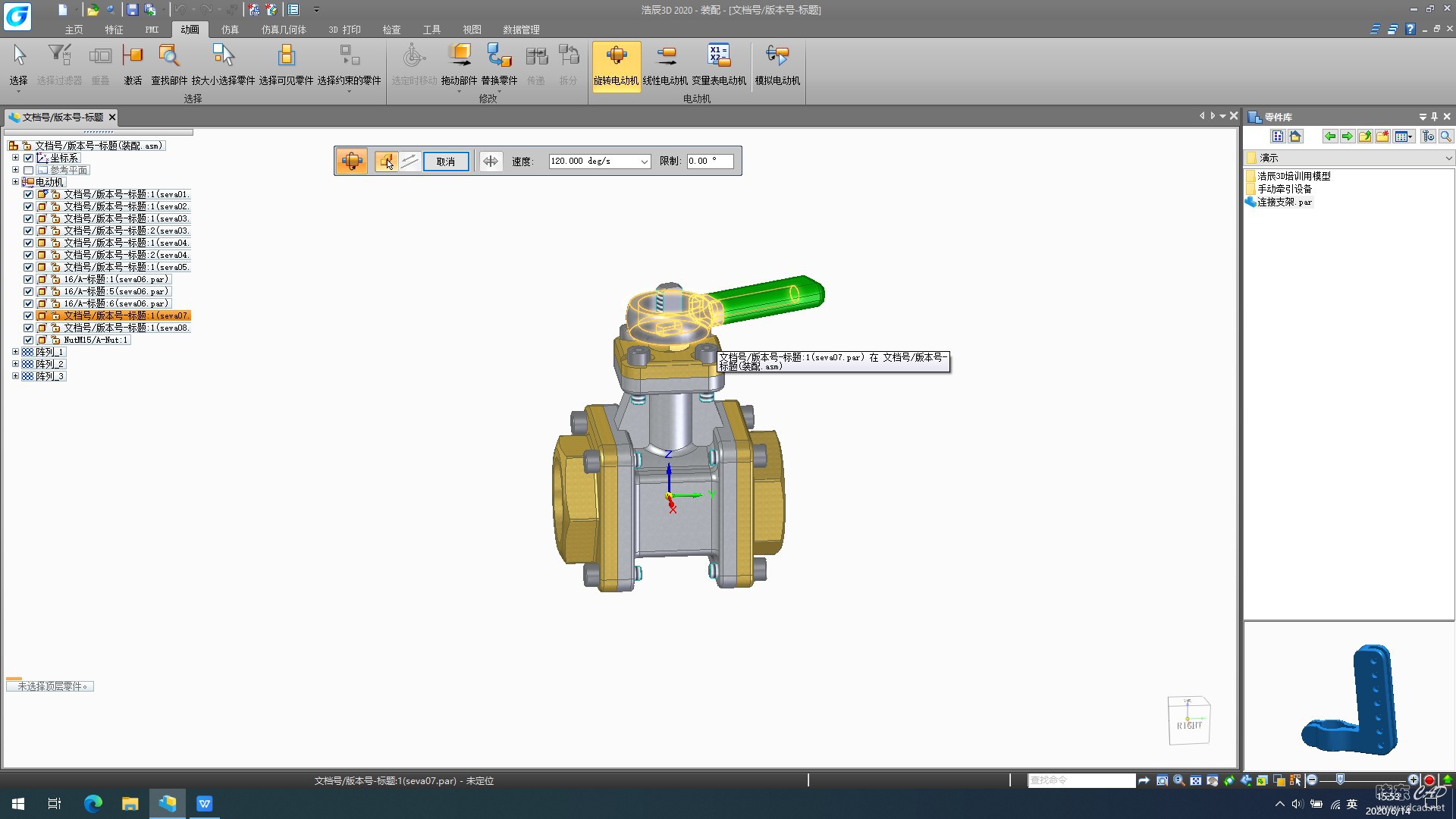Toggle 坐标系 visibility checkbox

[28, 158]
